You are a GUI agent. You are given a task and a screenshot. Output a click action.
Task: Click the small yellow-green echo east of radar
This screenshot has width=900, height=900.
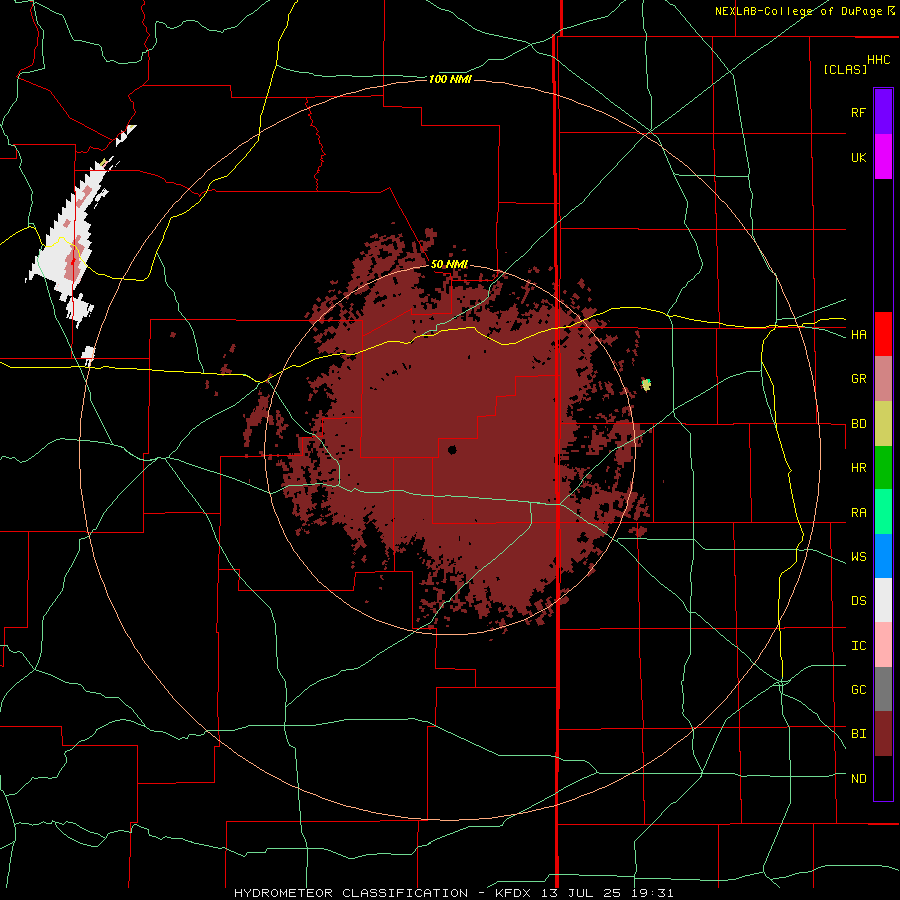[x=646, y=385]
